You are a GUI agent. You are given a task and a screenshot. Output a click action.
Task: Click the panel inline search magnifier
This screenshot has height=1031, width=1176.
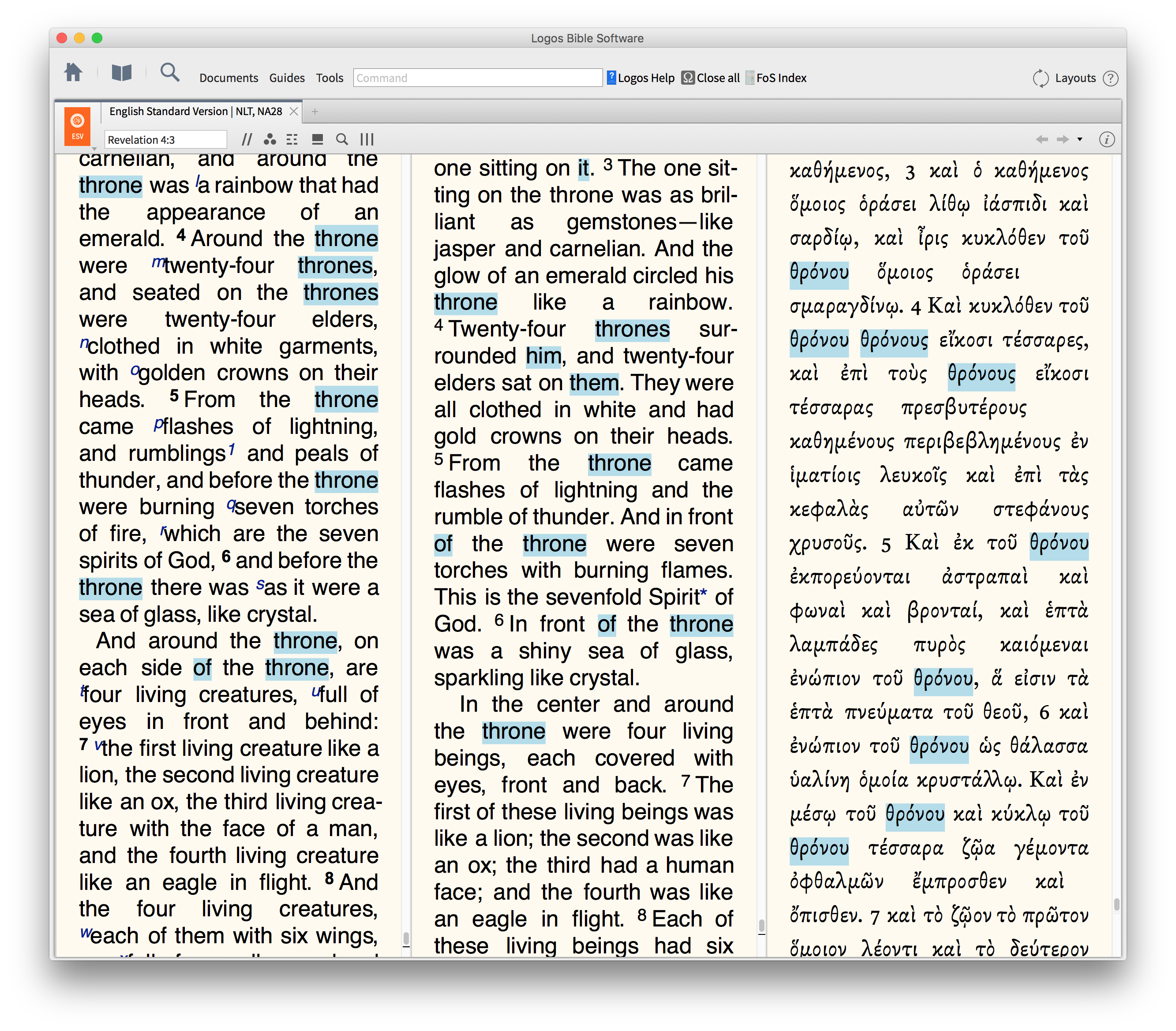(x=342, y=140)
